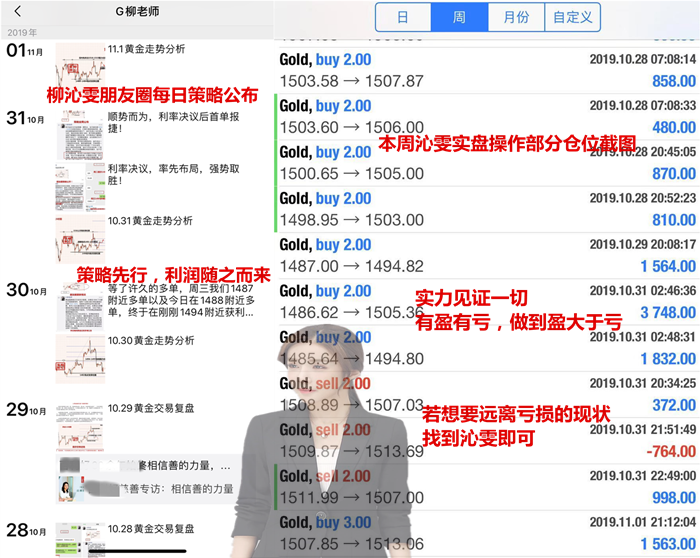Open post starting 等了许久的多单
This screenshot has width=700, height=558.
click(x=181, y=300)
